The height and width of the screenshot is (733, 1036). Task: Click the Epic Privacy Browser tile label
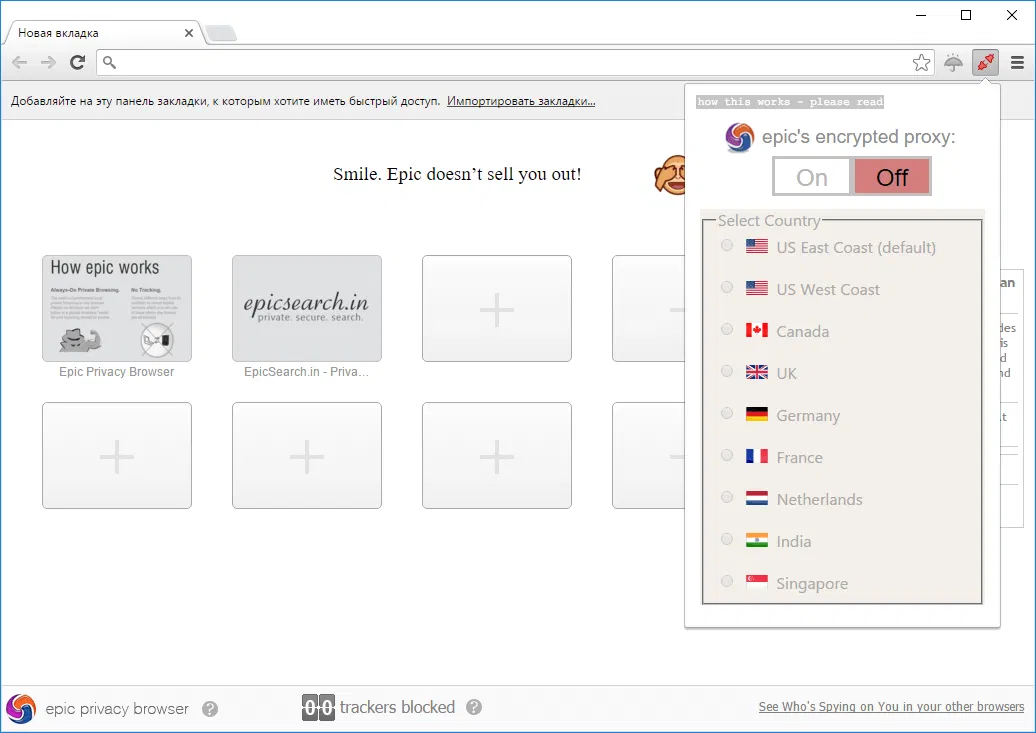(116, 371)
